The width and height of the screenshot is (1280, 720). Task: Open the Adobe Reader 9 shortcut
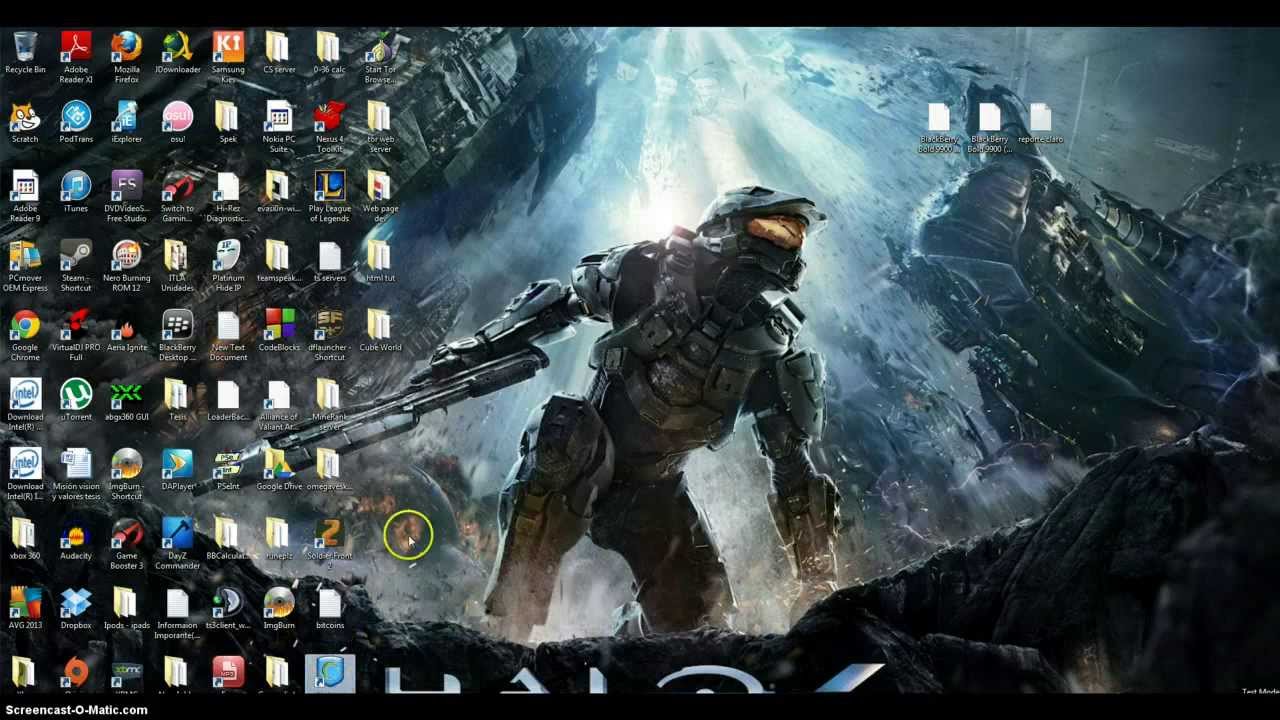[25, 196]
